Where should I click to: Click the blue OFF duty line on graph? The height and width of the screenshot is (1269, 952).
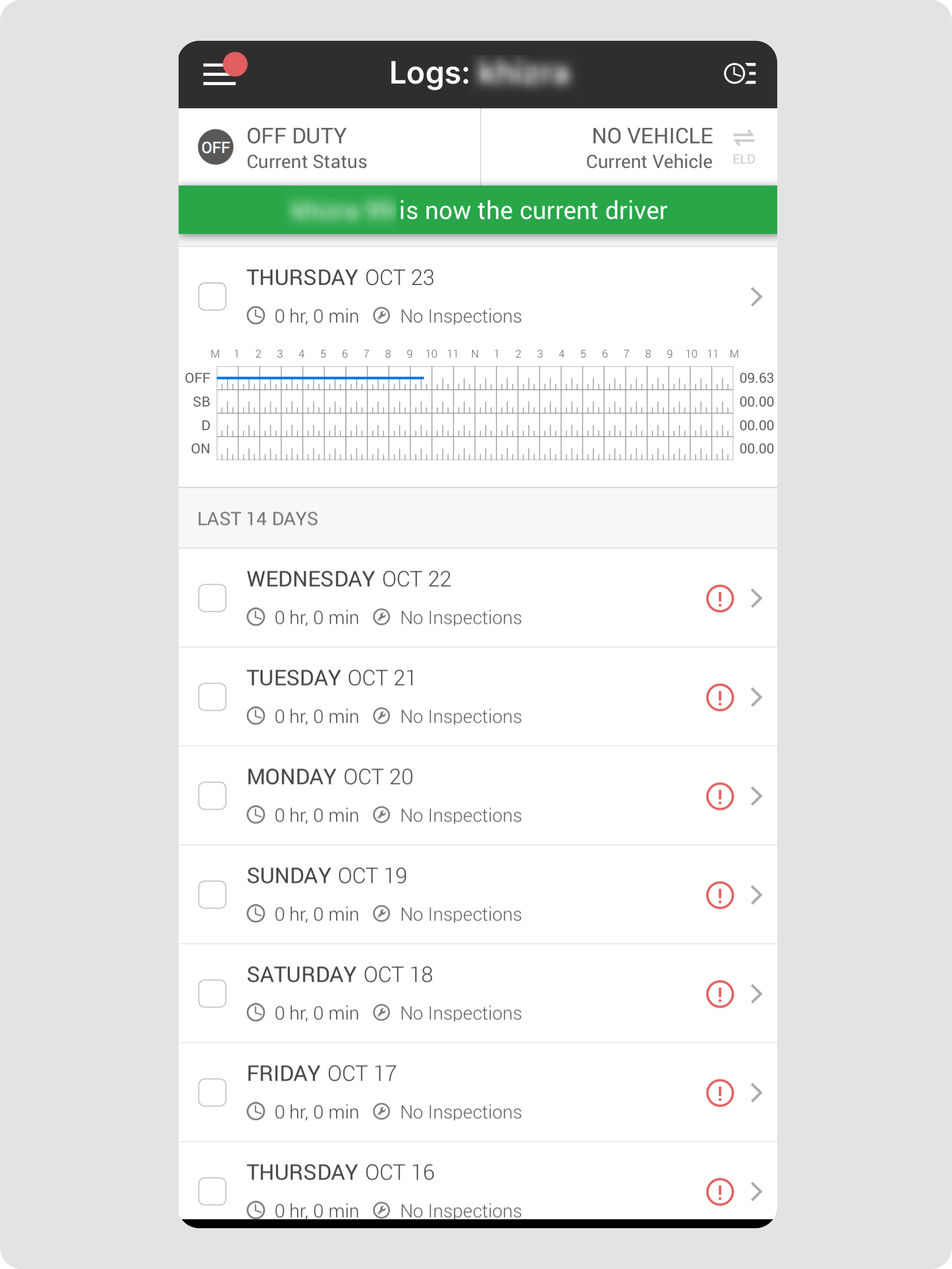(x=320, y=377)
